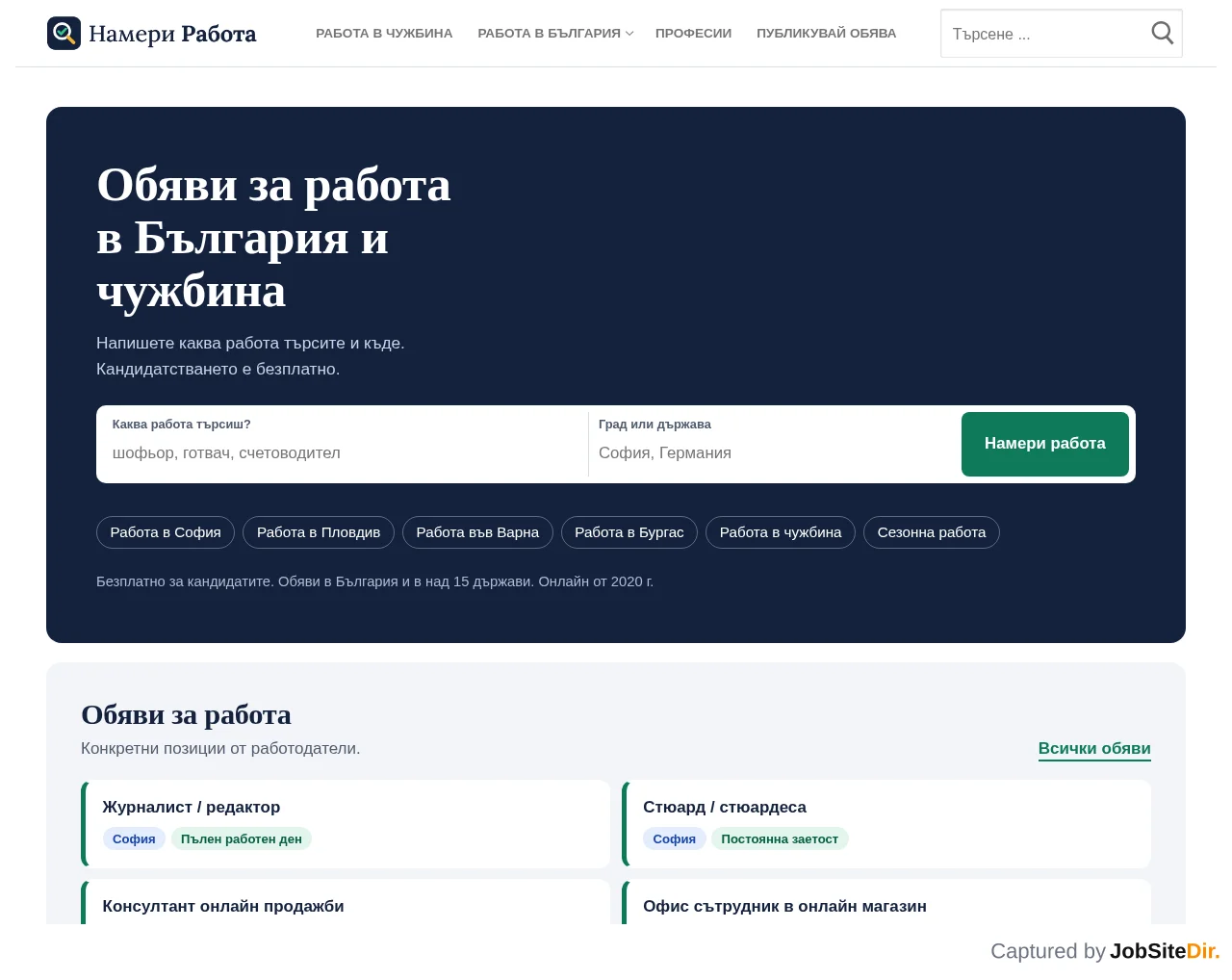The width and height of the screenshot is (1232, 980).
Task: Open the Публикувай обява menu item
Action: click(826, 34)
